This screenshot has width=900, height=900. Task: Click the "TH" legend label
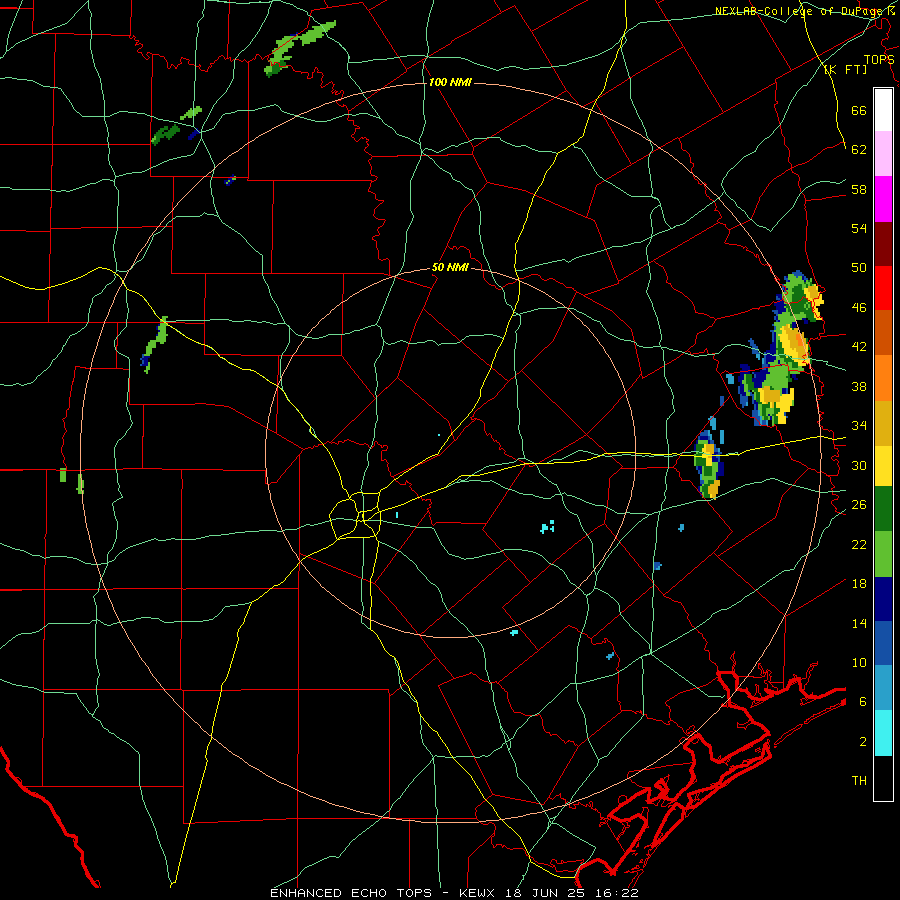[x=859, y=781]
